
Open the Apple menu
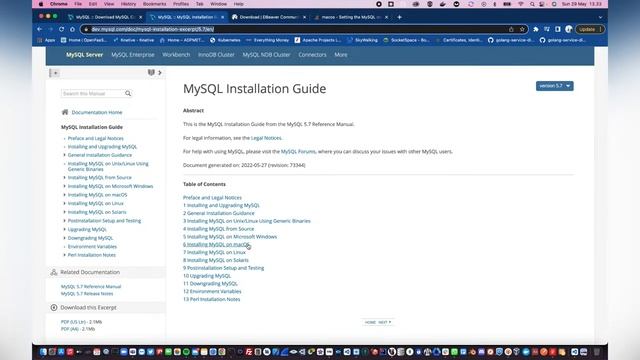(41, 4)
